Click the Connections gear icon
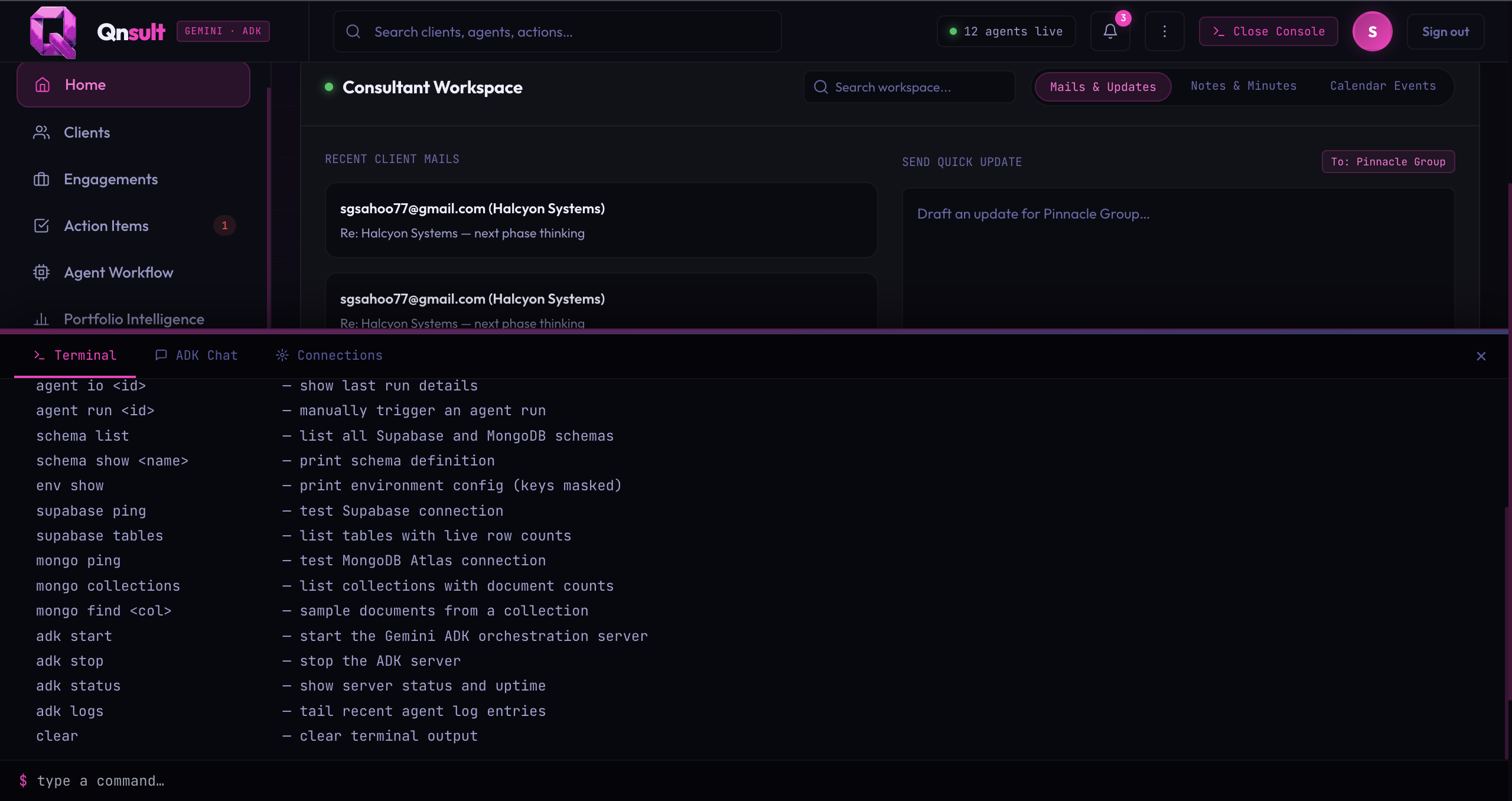Viewport: 1512px width, 801px height. (282, 355)
